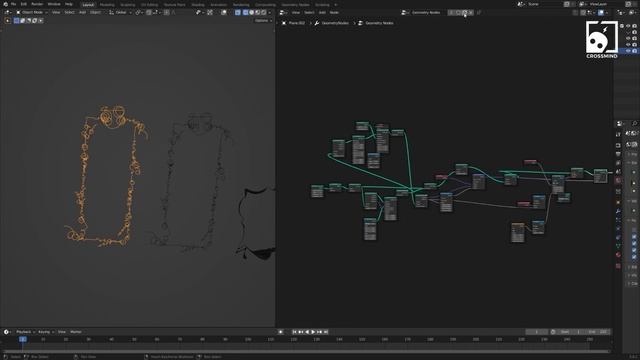The height and width of the screenshot is (360, 640).
Task: Open the node editor type selector
Action: click(282, 12)
